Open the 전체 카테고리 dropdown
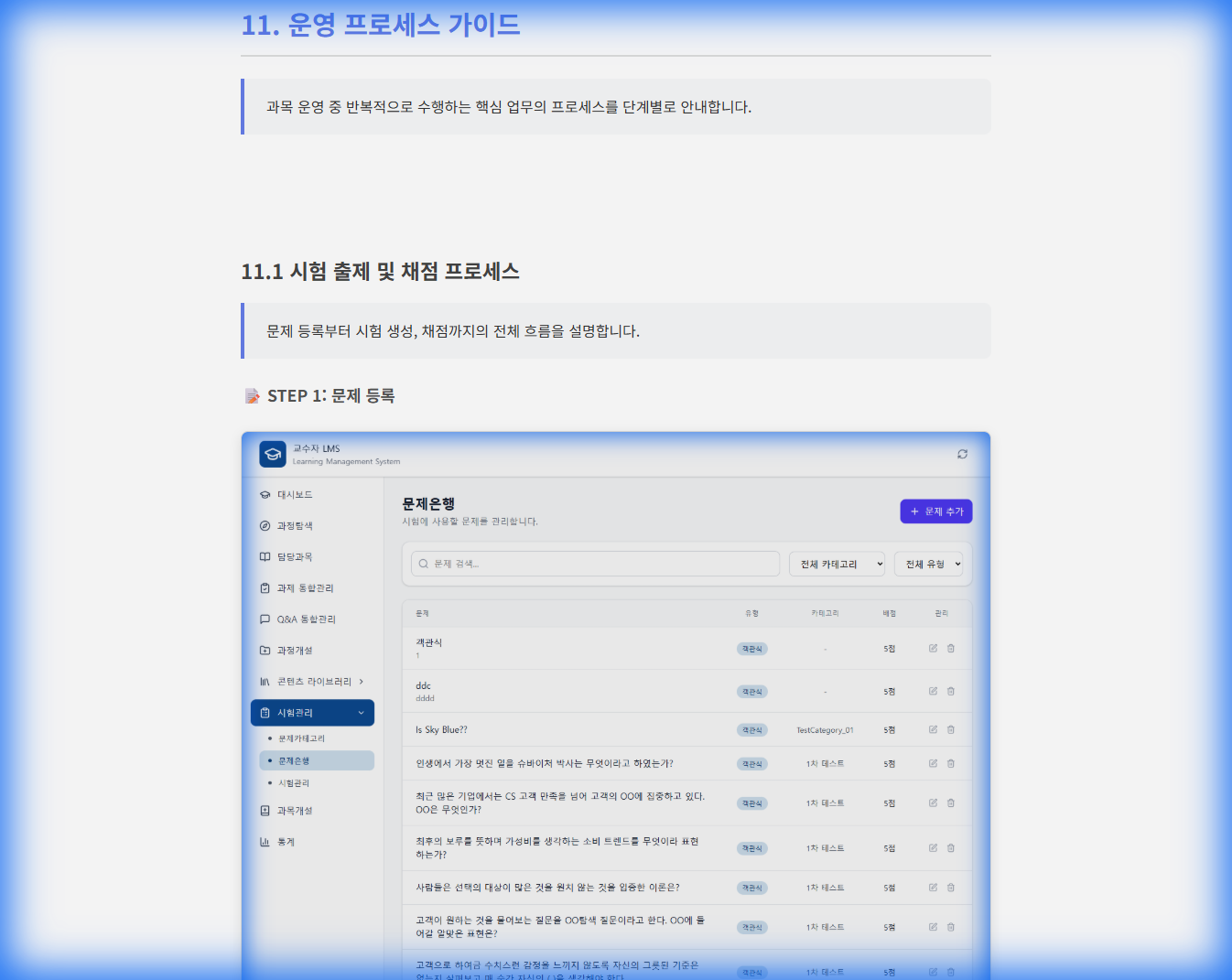Viewport: 1232px width, 980px height. 836,564
